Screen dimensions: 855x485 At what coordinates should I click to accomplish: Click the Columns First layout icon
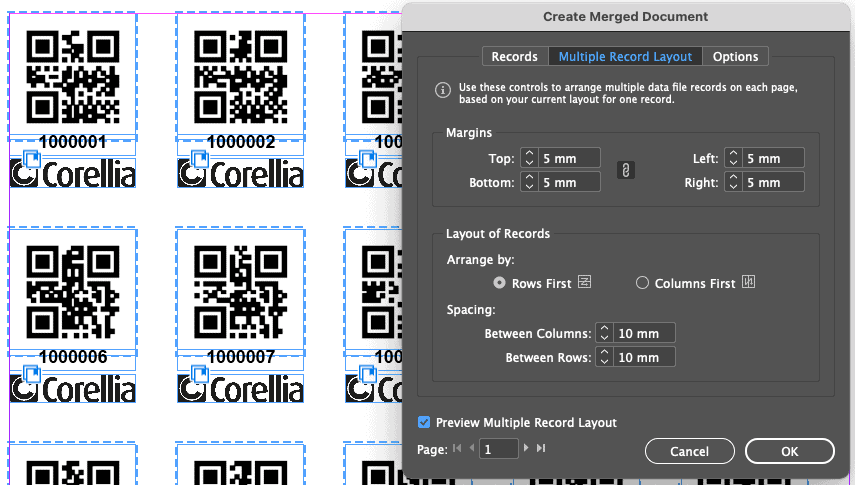click(x=749, y=282)
